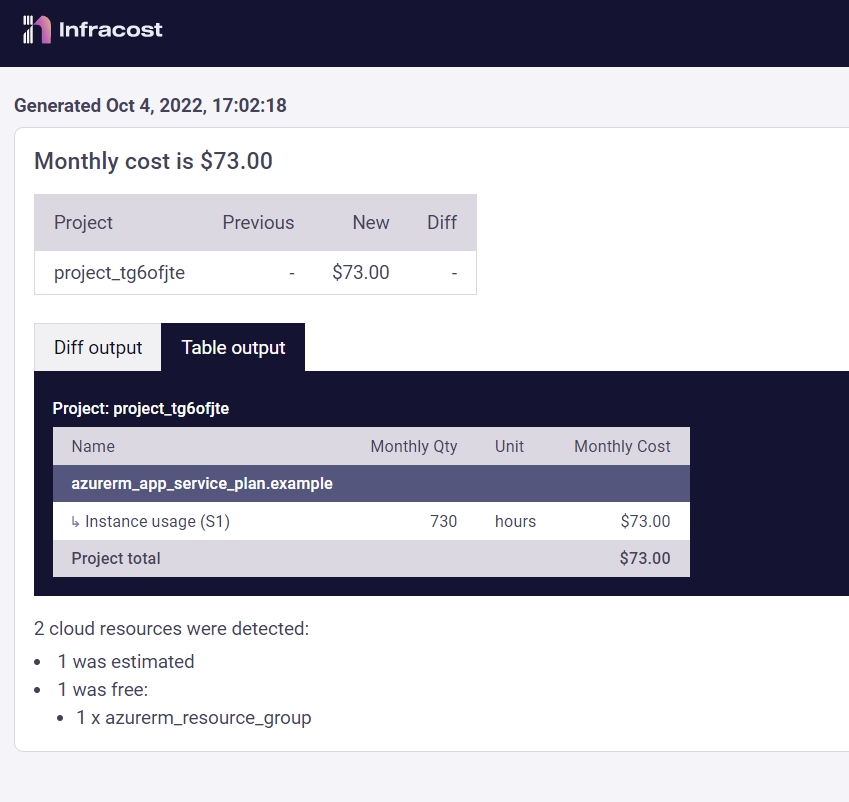Screen dimensions: 849x802
Task: Click the Diff column header in summary
Action: [x=442, y=223]
